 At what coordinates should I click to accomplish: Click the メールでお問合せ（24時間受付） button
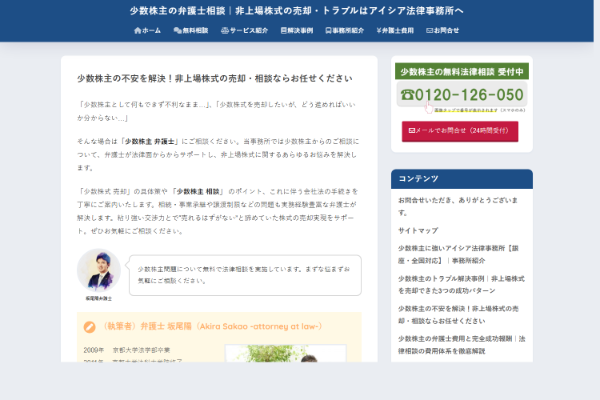pos(460,131)
